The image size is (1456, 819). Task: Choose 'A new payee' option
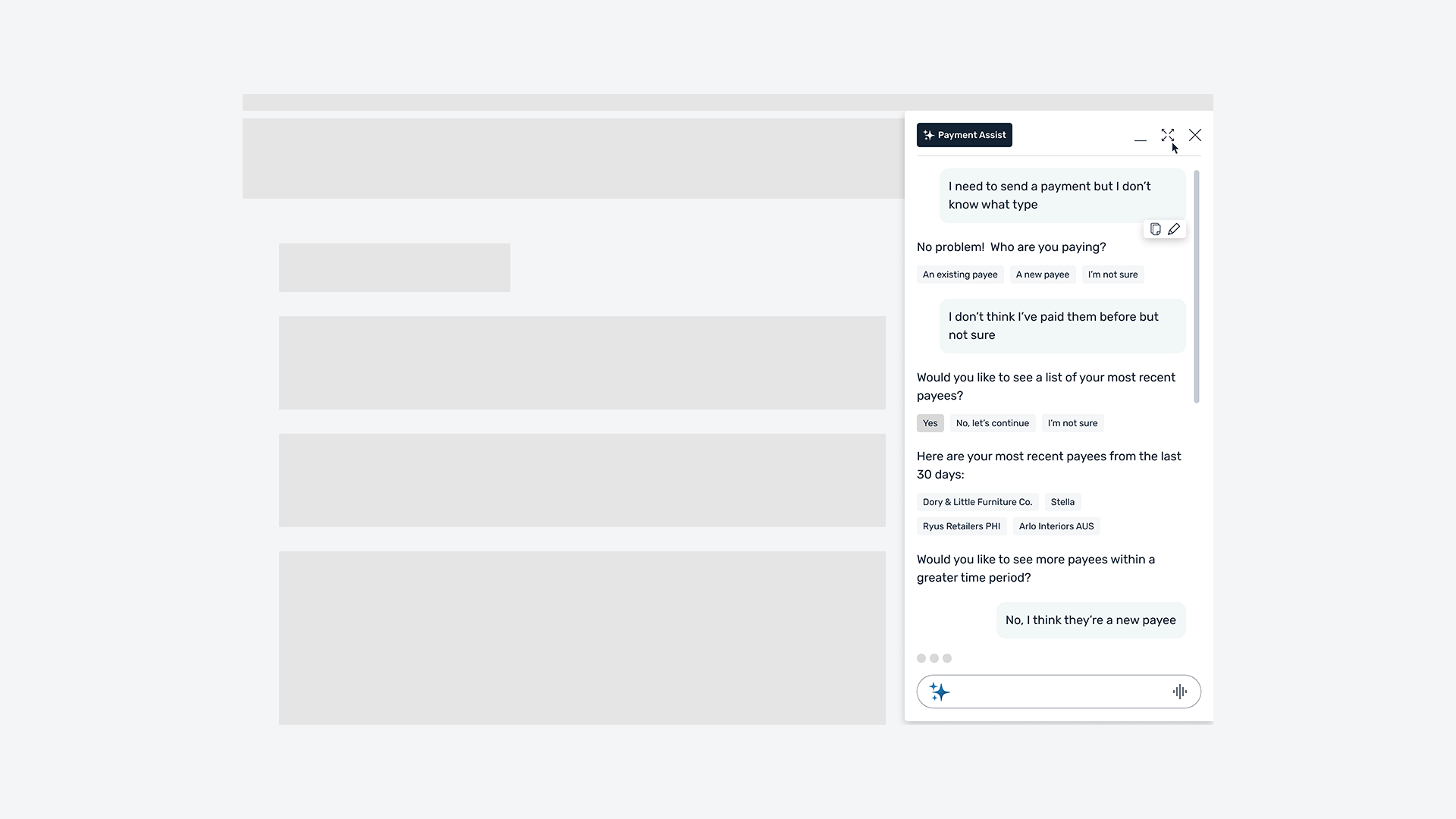point(1043,275)
